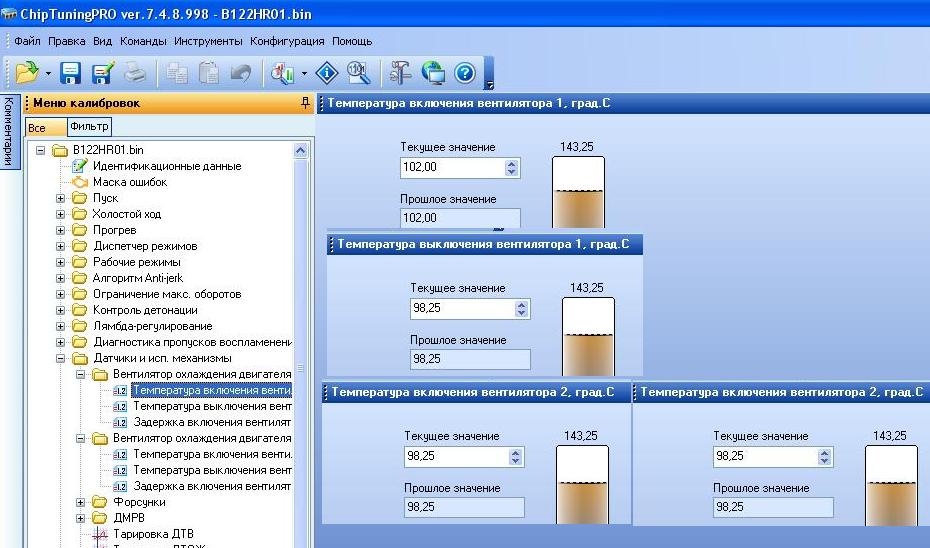Image resolution: width=930 pixels, height=548 pixels.
Task: Click the ДМРВ folder icon
Action: pyautogui.click(x=100, y=518)
